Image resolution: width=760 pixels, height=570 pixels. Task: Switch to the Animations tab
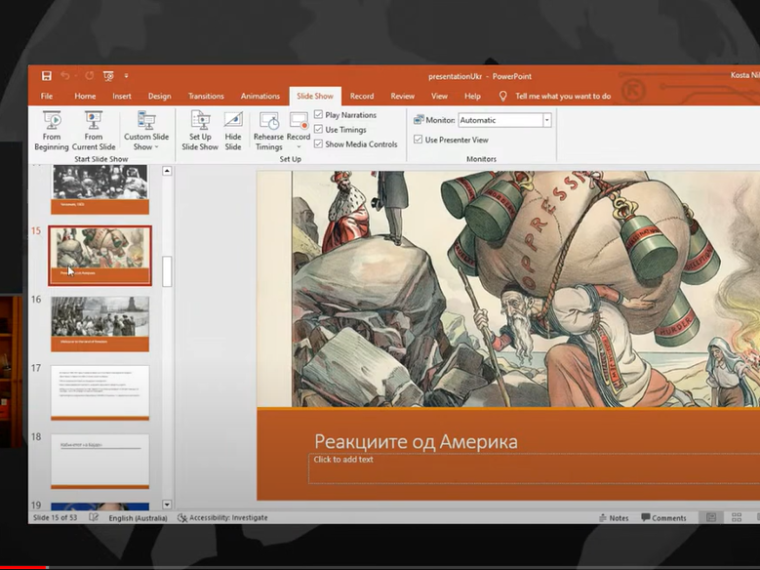(x=260, y=96)
